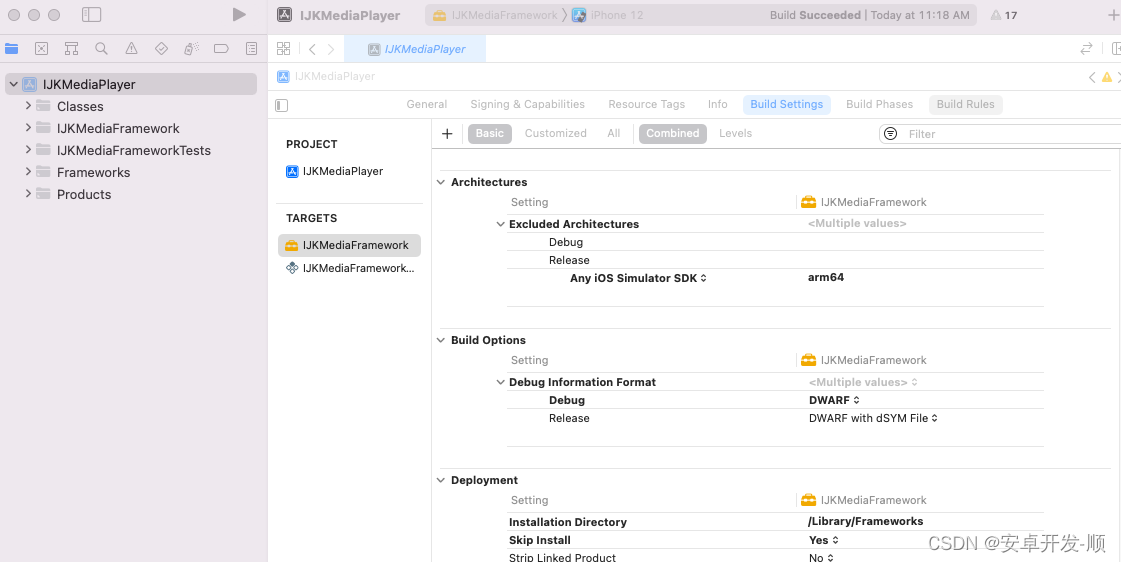Open the Debug navigator icon
Image resolution: width=1121 pixels, height=562 pixels.
click(x=191, y=49)
